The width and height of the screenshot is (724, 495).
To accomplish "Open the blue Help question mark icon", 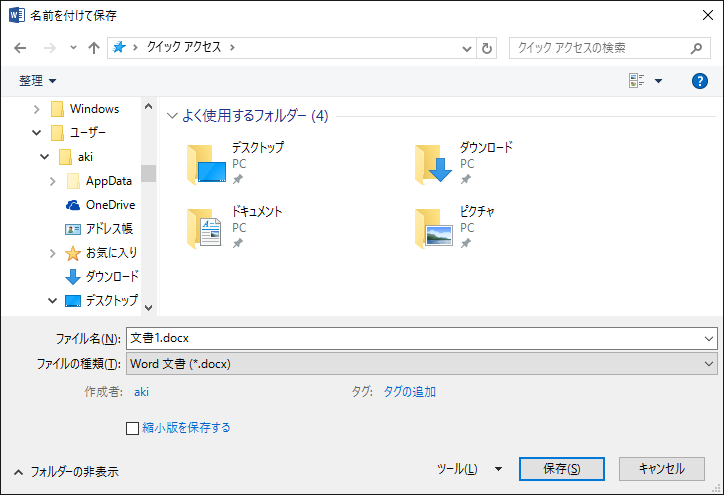I will point(700,81).
